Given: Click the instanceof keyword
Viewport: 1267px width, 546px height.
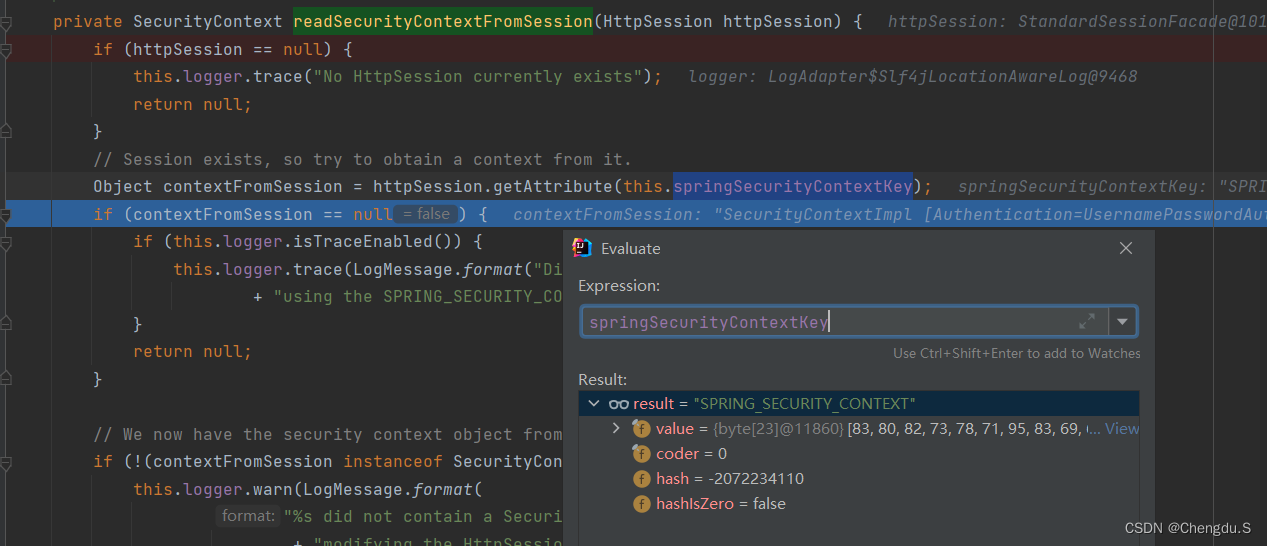Looking at the screenshot, I should pyautogui.click(x=392, y=461).
